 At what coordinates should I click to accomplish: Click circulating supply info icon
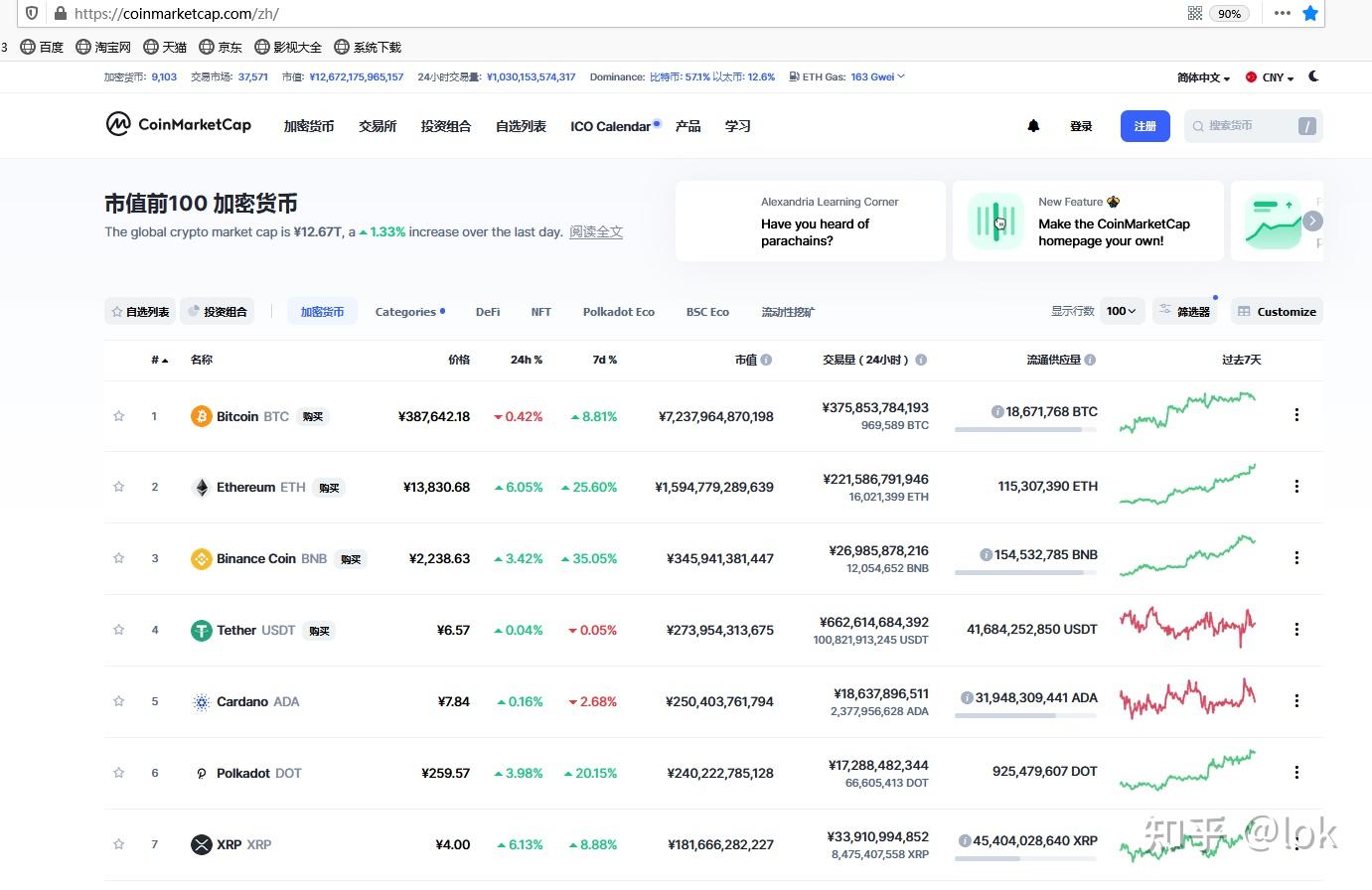pos(1090,360)
